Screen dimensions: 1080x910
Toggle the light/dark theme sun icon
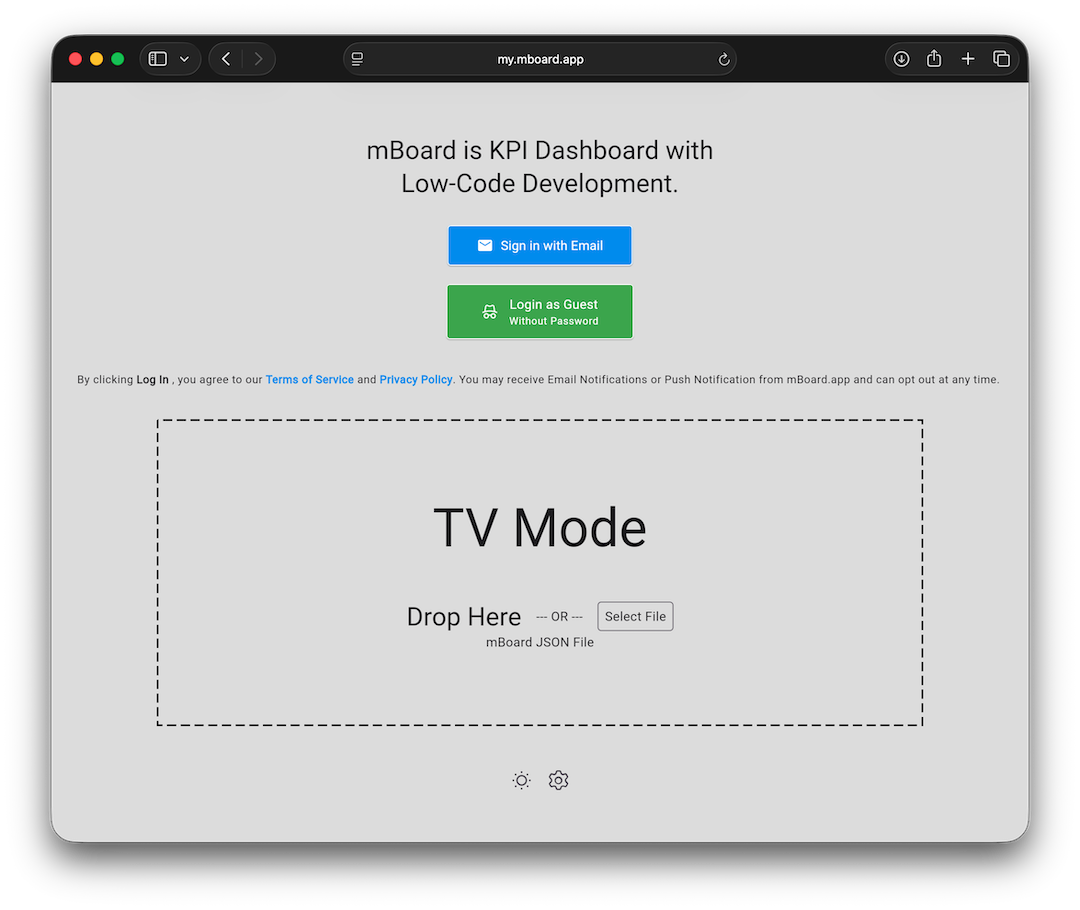point(520,780)
